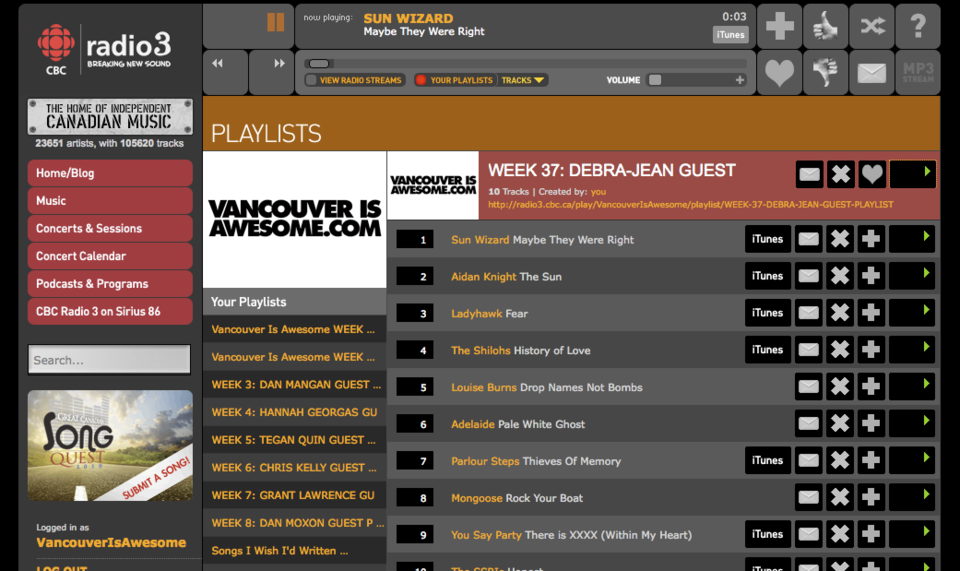Select WEEK 3: DAN MANGAN GUEST playlist
The height and width of the screenshot is (571, 960).
294,385
